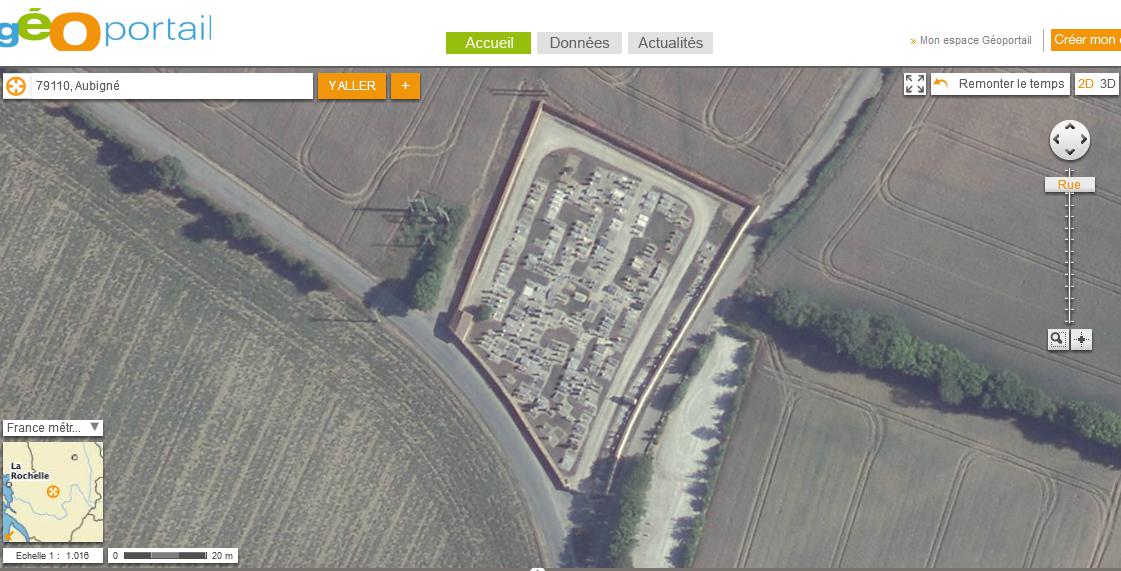Click the orange geolocation target icon in search bar
Screen dimensions: 1121x571
(x=16, y=86)
